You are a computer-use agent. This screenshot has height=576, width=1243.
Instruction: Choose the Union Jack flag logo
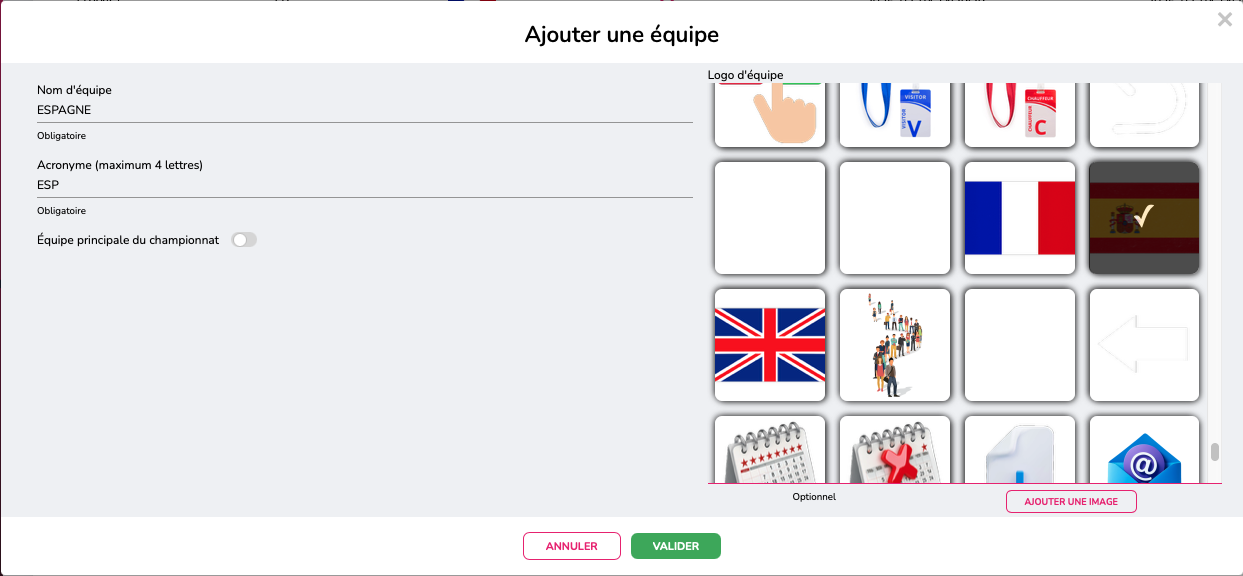(x=770, y=345)
